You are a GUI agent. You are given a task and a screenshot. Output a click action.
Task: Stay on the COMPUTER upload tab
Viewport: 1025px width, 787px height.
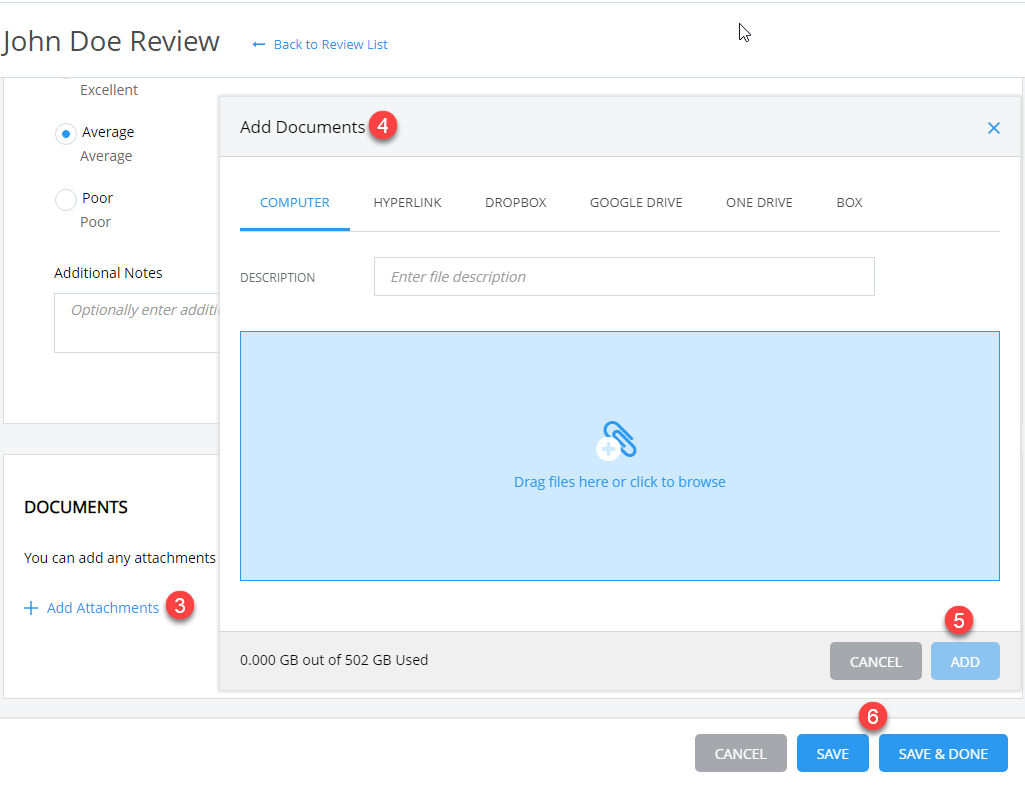click(x=294, y=202)
